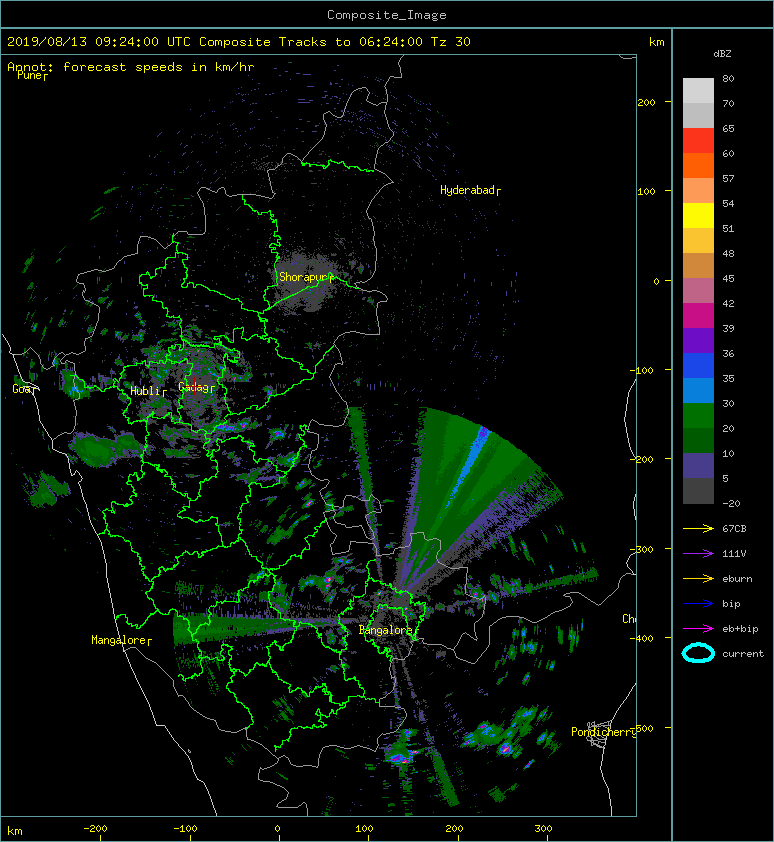The height and width of the screenshot is (842, 774).
Task: Pick the light orange 57 dBZ swatch
Action: [698, 191]
